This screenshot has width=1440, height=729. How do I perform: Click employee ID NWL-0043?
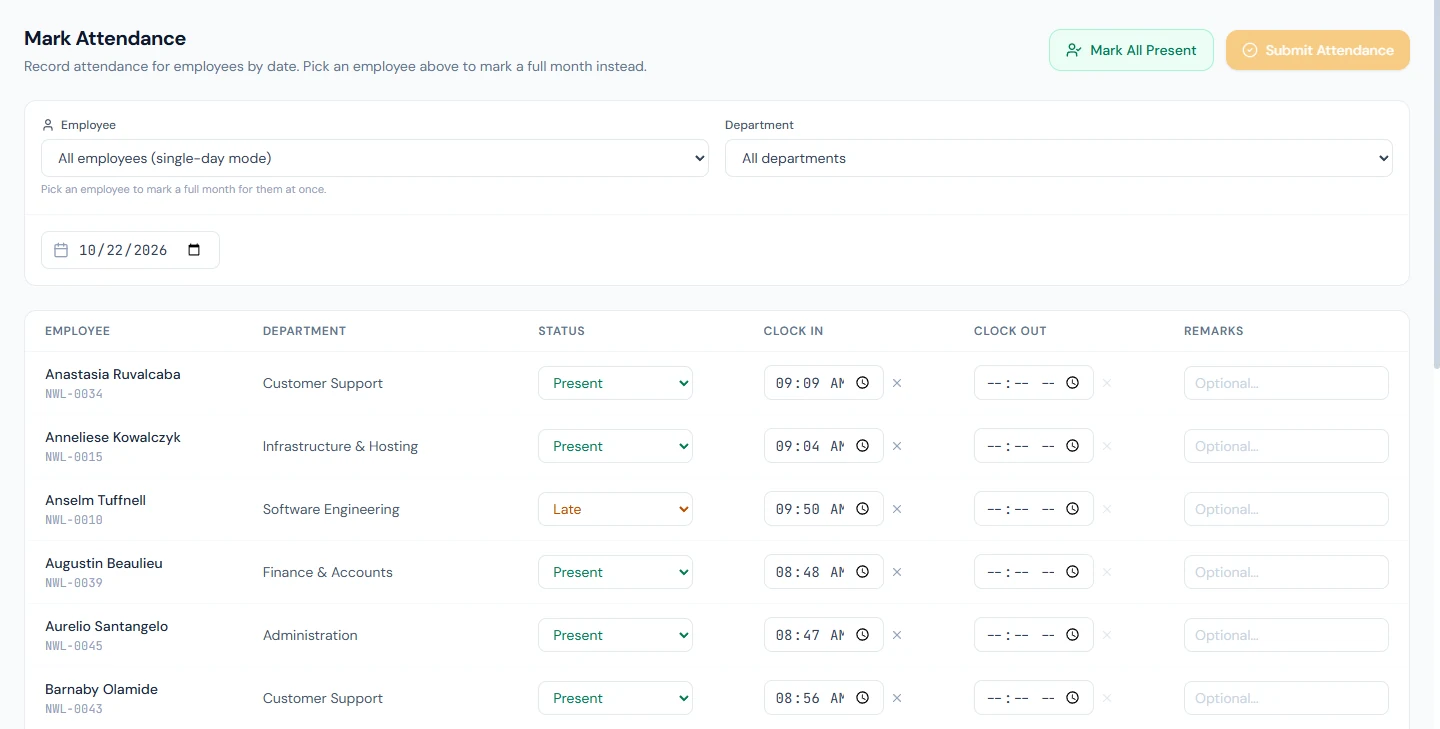(74, 709)
